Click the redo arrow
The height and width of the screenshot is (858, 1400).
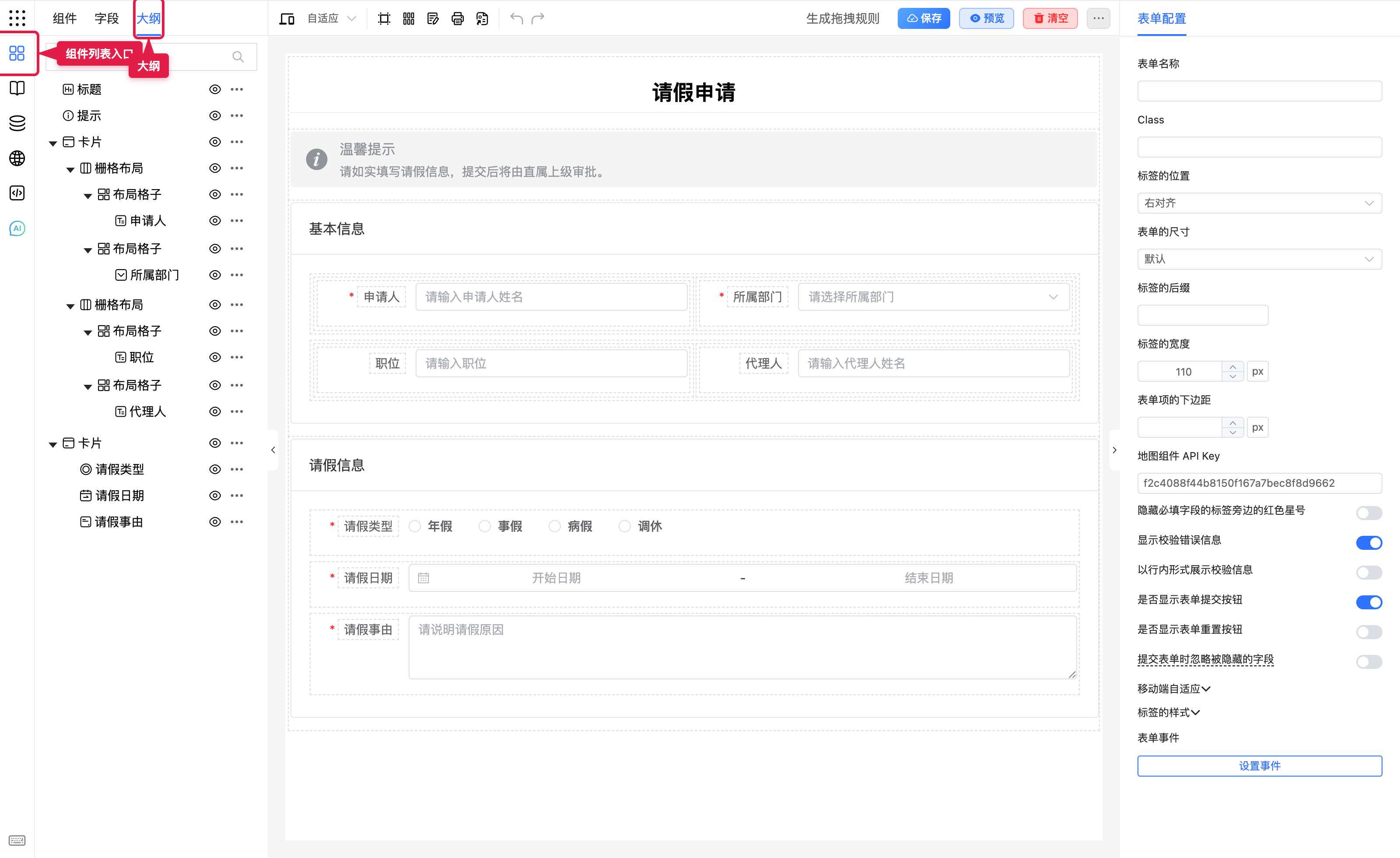(538, 19)
